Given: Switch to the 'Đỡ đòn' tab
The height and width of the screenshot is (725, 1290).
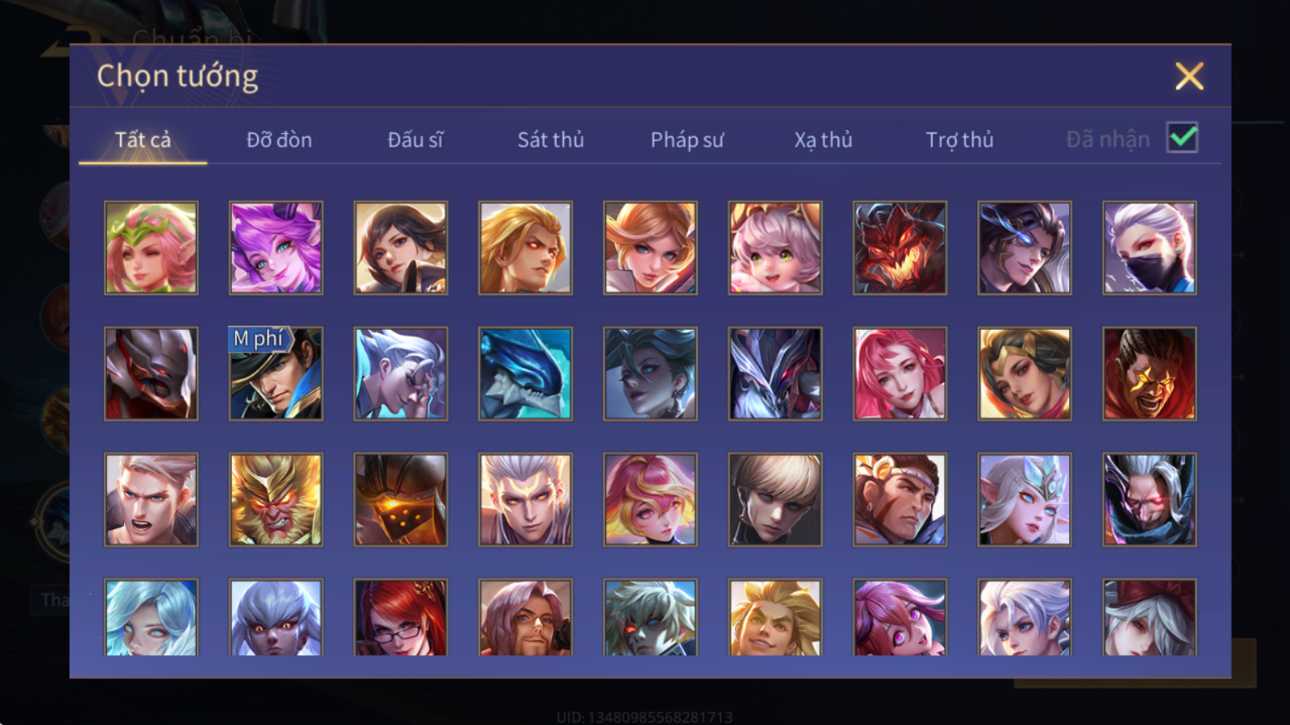Looking at the screenshot, I should [x=279, y=140].
